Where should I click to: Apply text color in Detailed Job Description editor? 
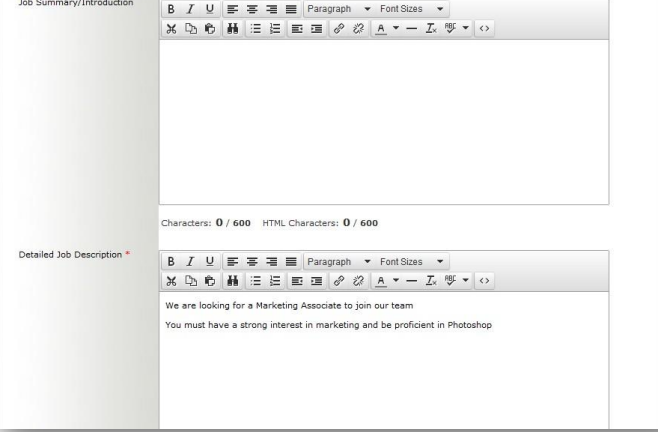pos(381,281)
